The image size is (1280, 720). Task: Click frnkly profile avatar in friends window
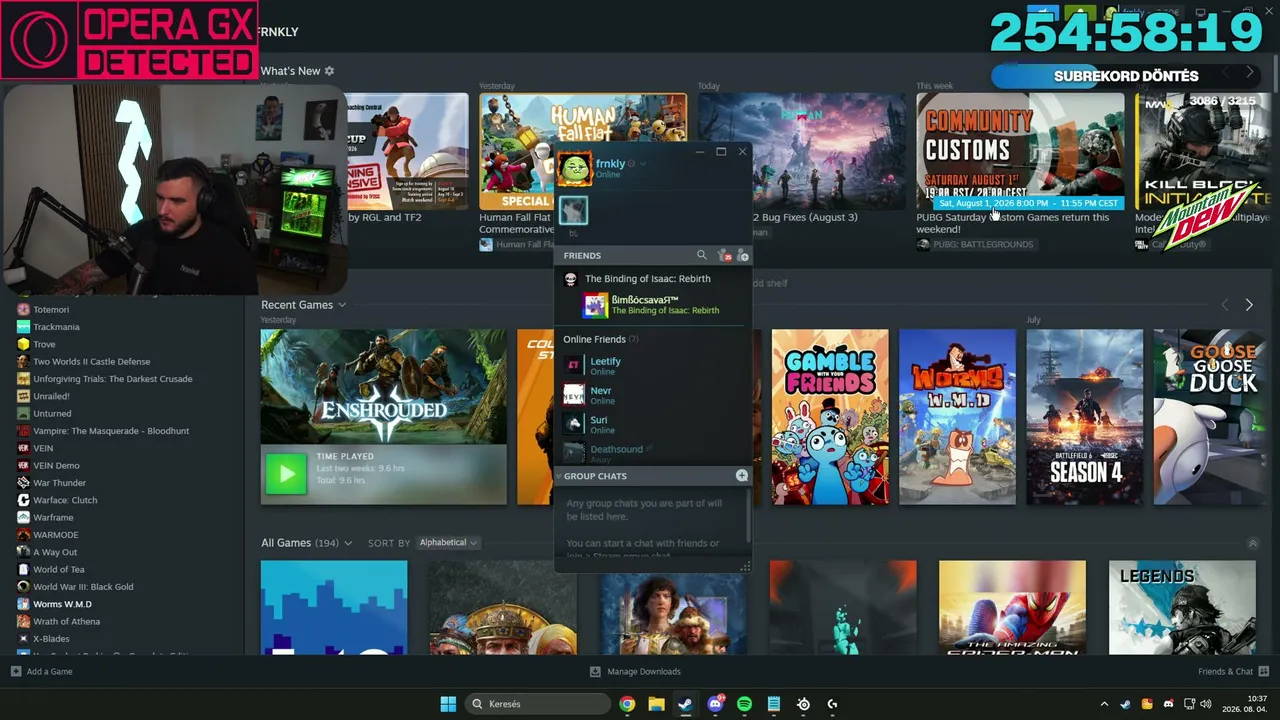pos(575,169)
